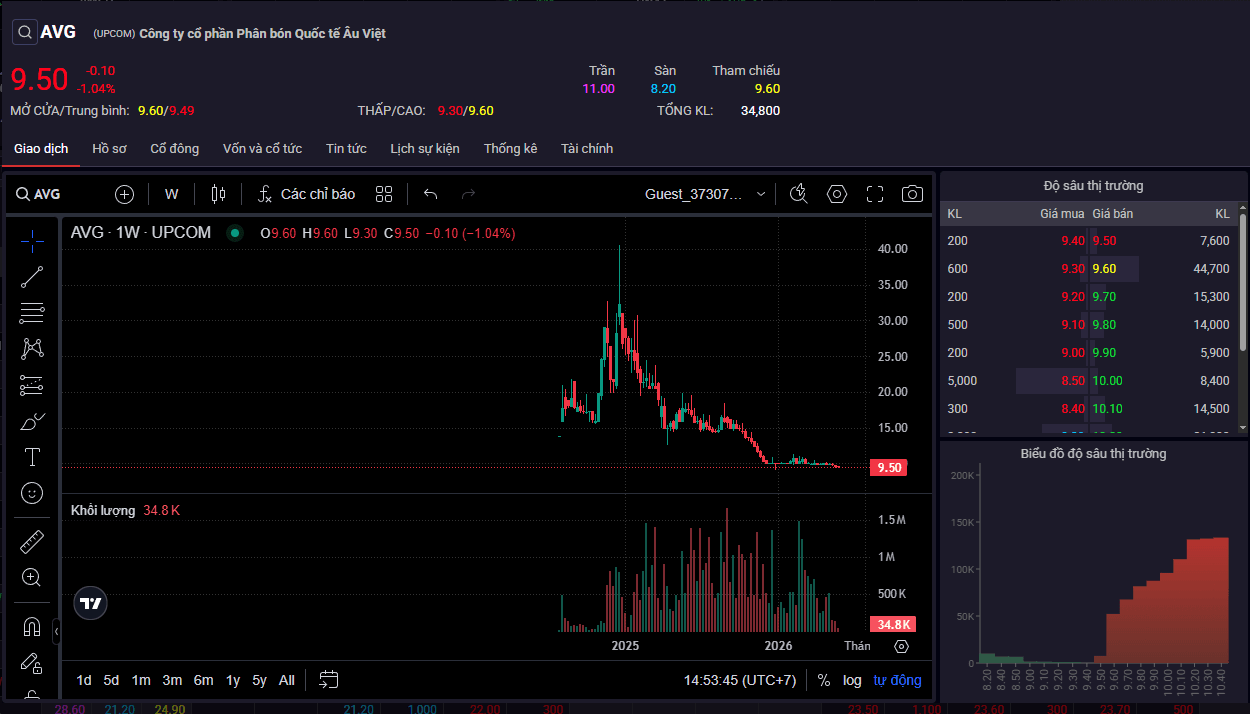Open the indicator templates grid menu
The image size is (1250, 714).
click(384, 194)
